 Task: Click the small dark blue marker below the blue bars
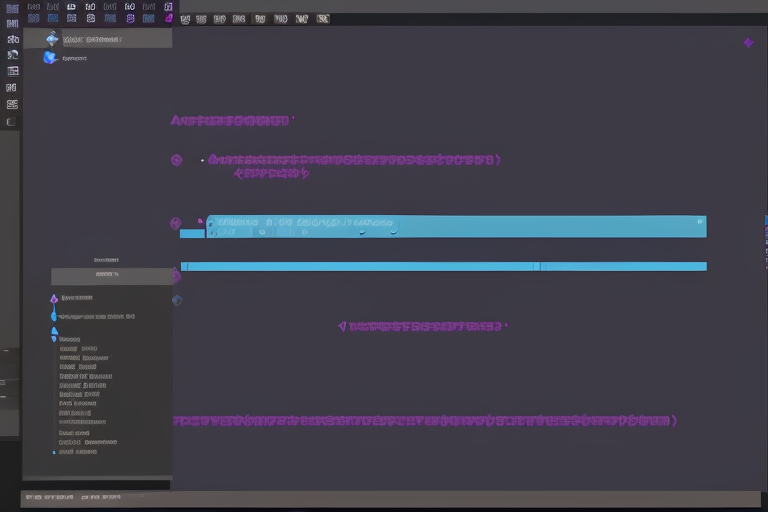(x=177, y=300)
